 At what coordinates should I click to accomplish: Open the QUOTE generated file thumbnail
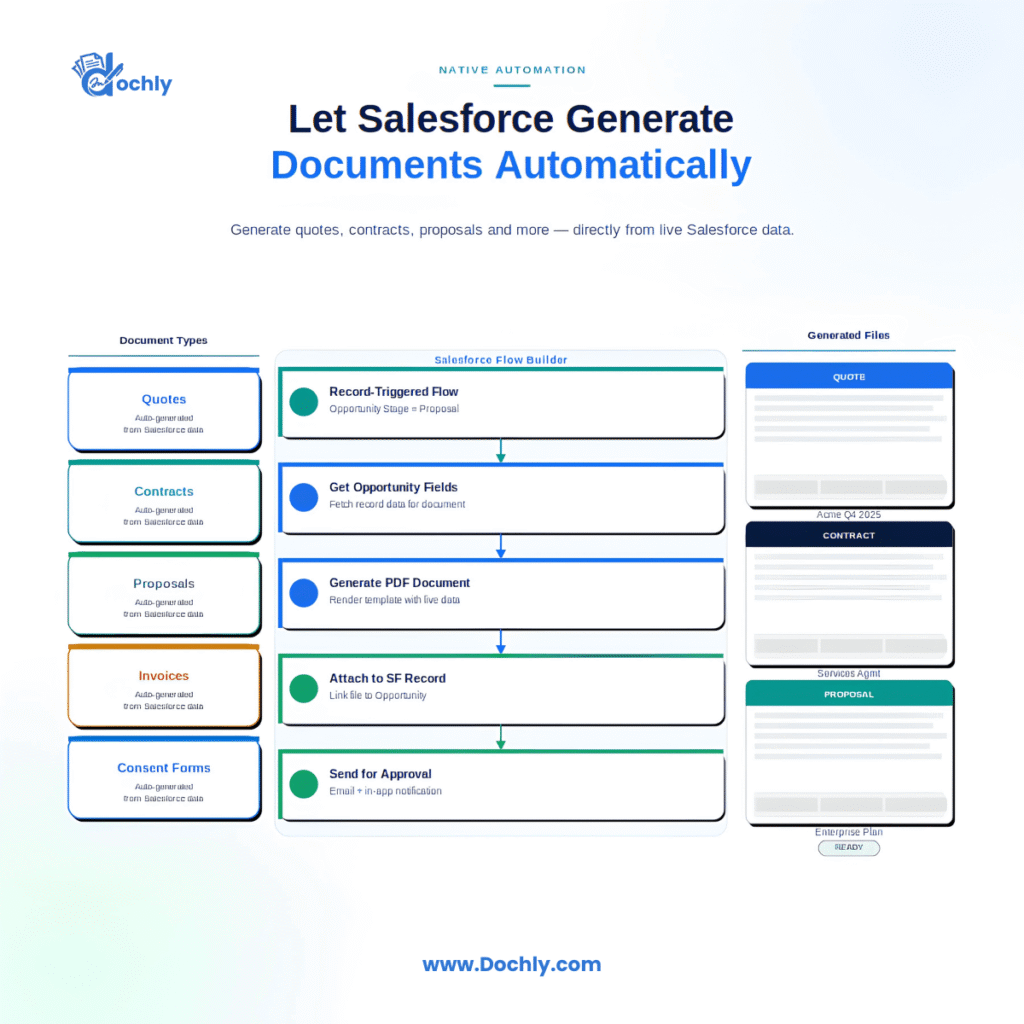click(849, 435)
